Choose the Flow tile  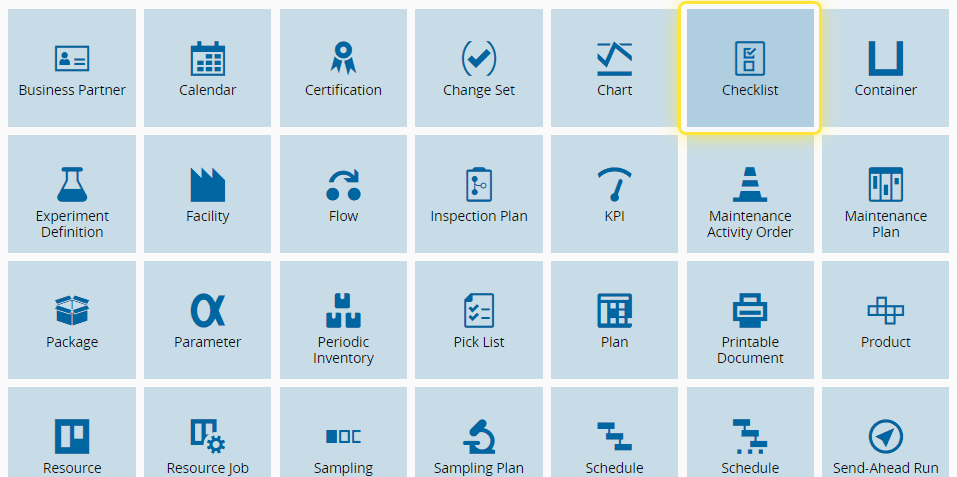coord(343,194)
